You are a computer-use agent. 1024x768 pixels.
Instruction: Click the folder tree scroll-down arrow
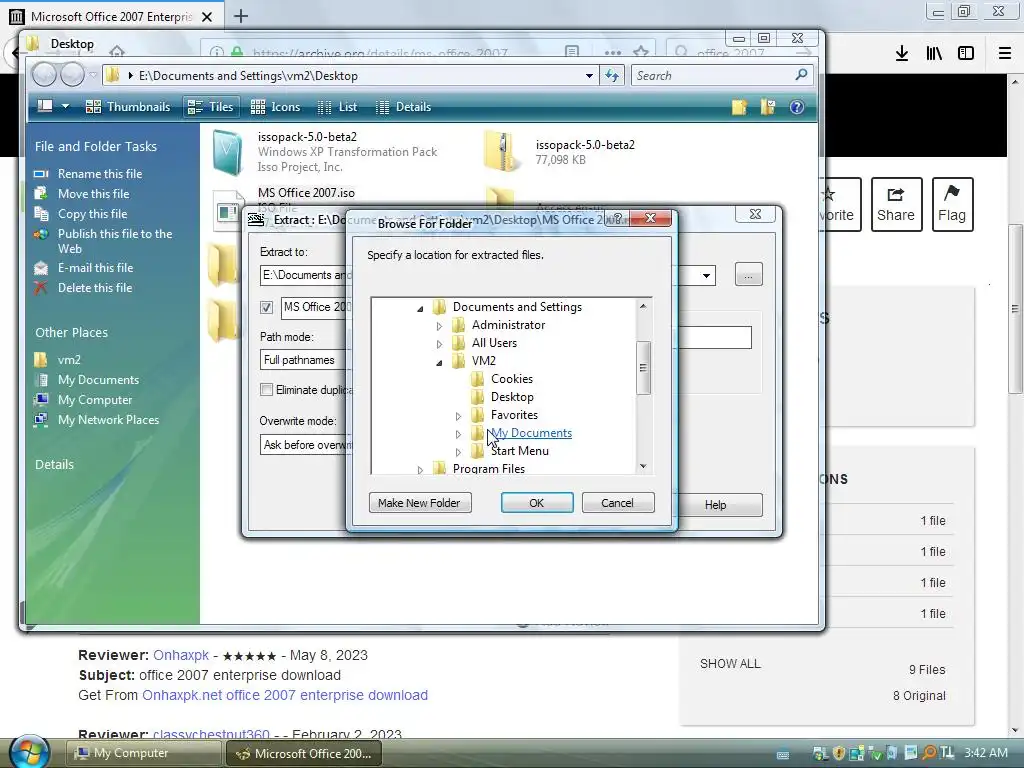[643, 466]
